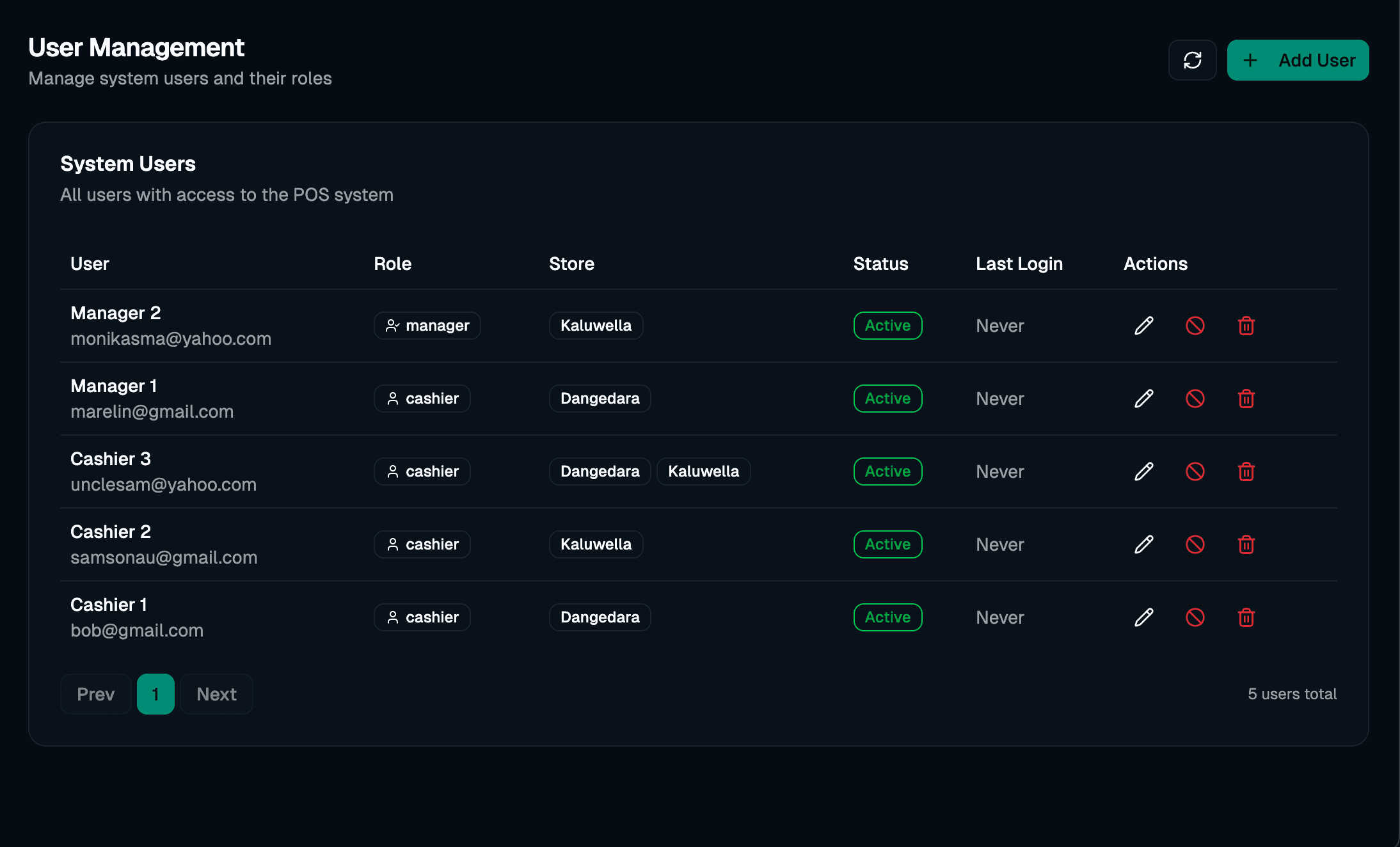The height and width of the screenshot is (847, 1400).
Task: Click the Add User button
Action: (1298, 59)
